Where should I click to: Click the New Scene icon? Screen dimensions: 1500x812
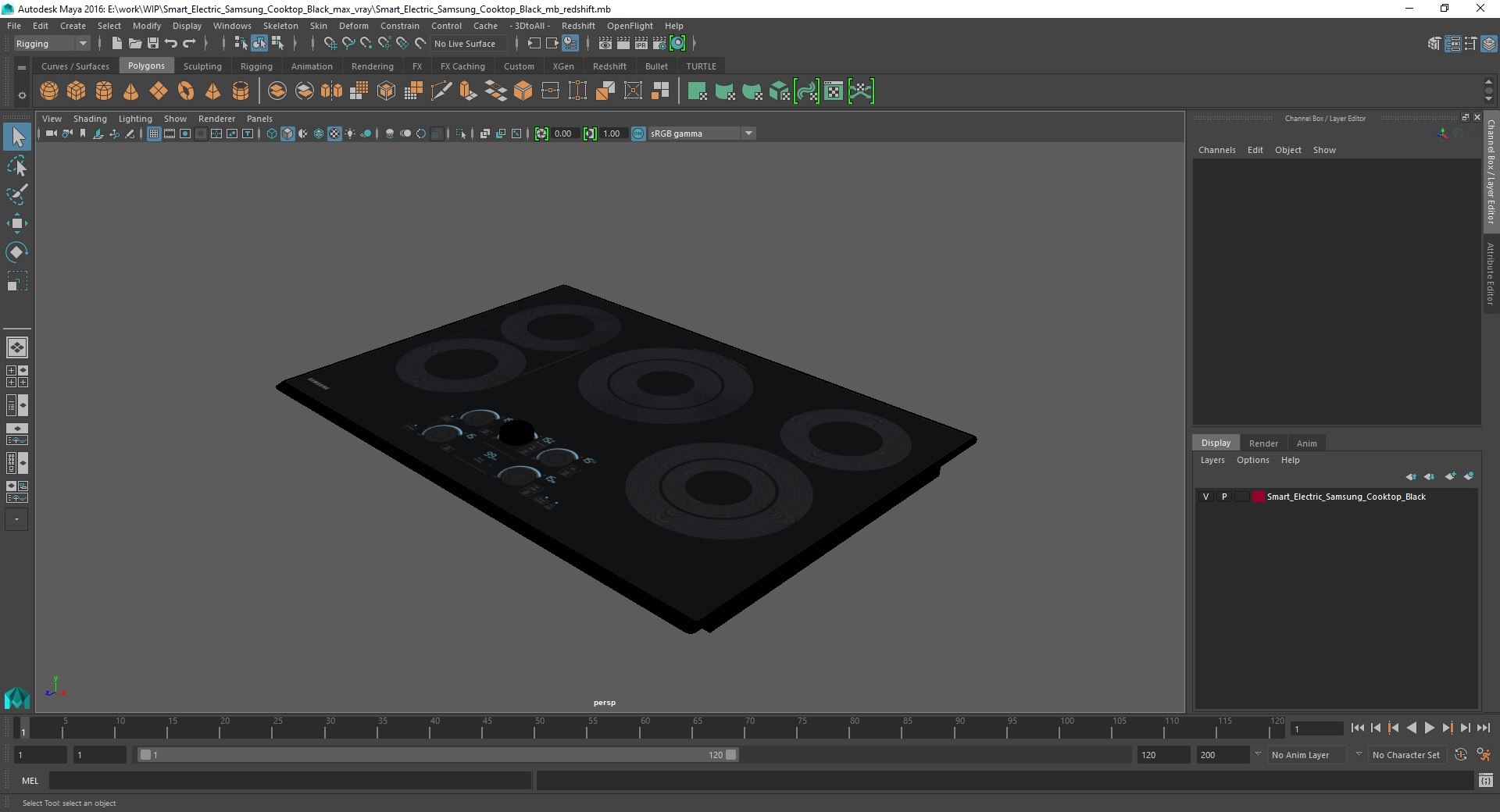coord(117,44)
